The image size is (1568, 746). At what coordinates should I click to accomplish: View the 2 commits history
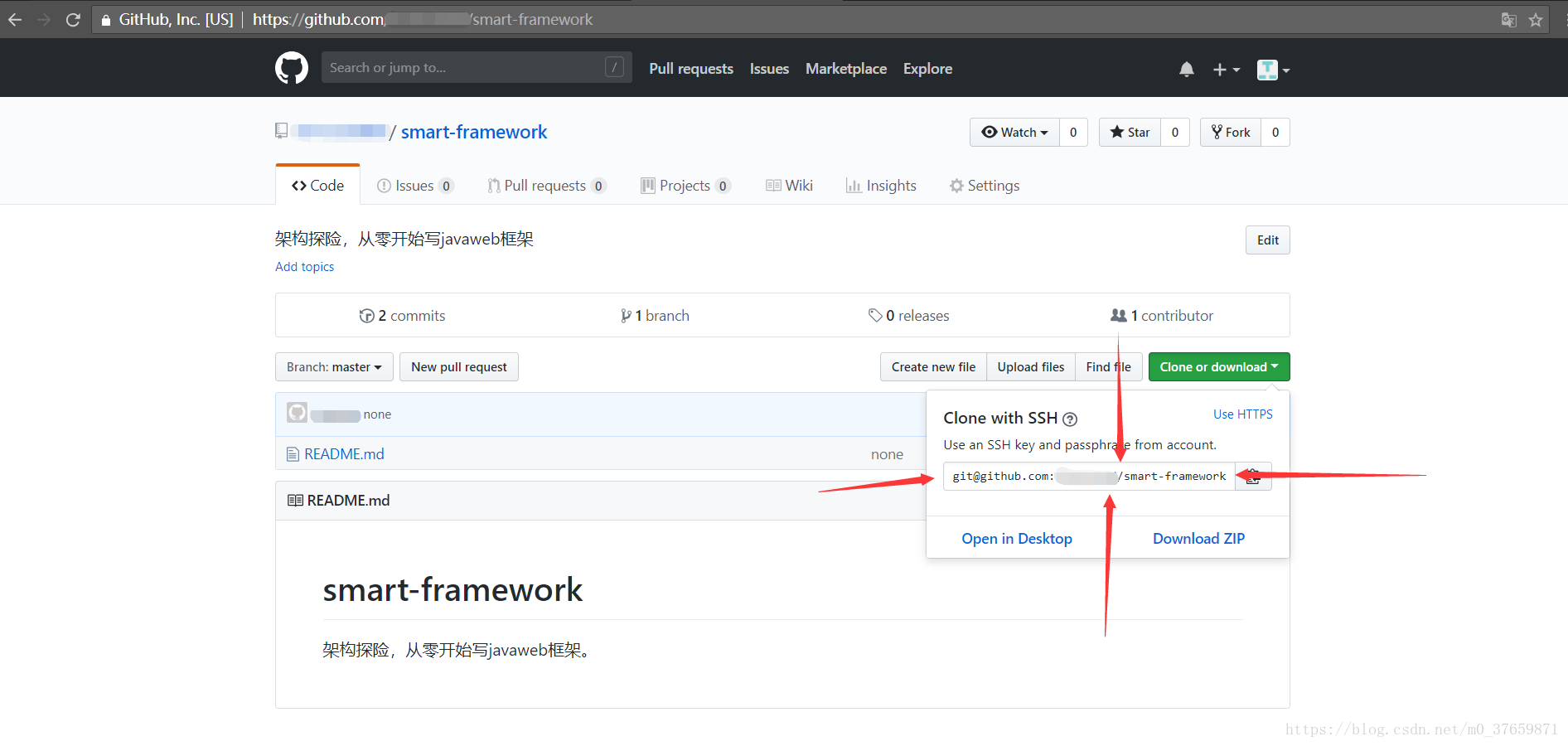[402, 316]
